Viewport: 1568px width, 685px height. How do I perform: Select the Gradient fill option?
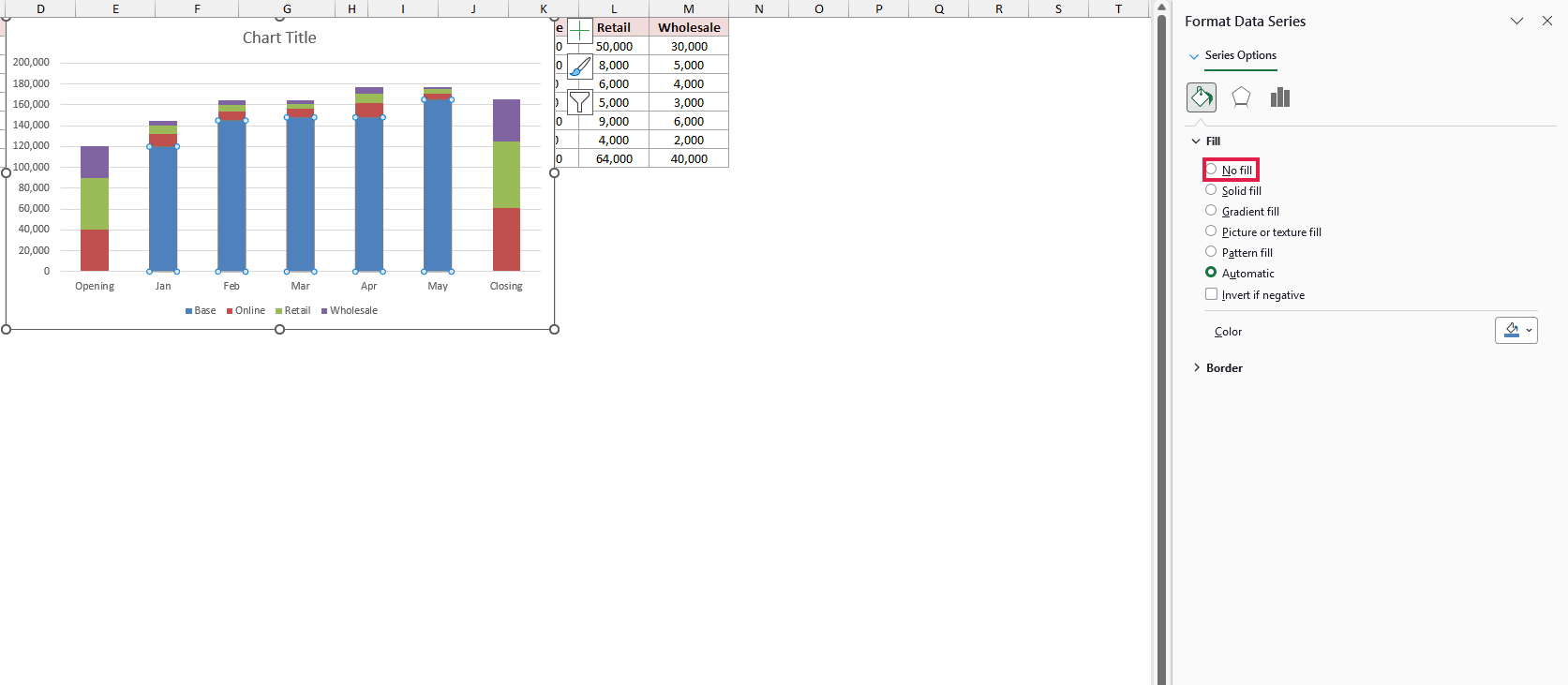point(1242,211)
